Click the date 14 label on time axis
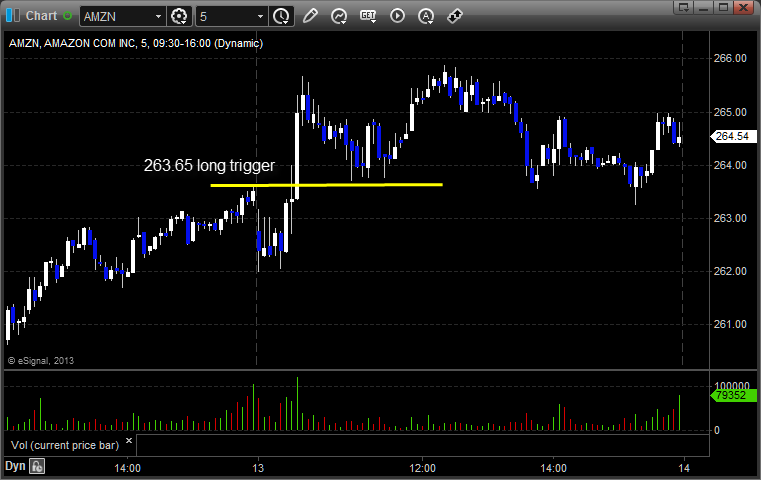Viewport: 761px width, 480px height. tap(684, 468)
